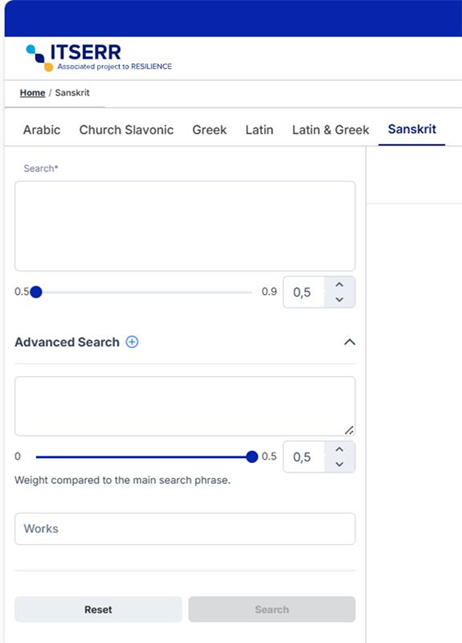Click the greyed Search button
Screen dimensions: 462x643
272,609
